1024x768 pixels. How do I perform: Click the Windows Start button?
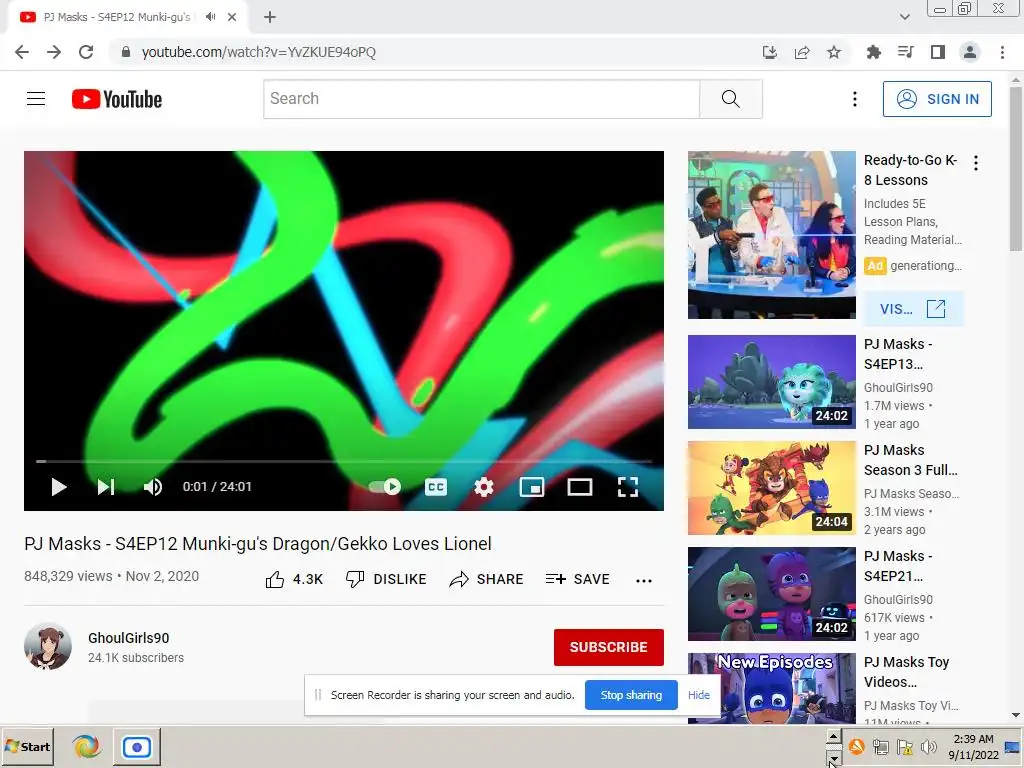(x=27, y=746)
